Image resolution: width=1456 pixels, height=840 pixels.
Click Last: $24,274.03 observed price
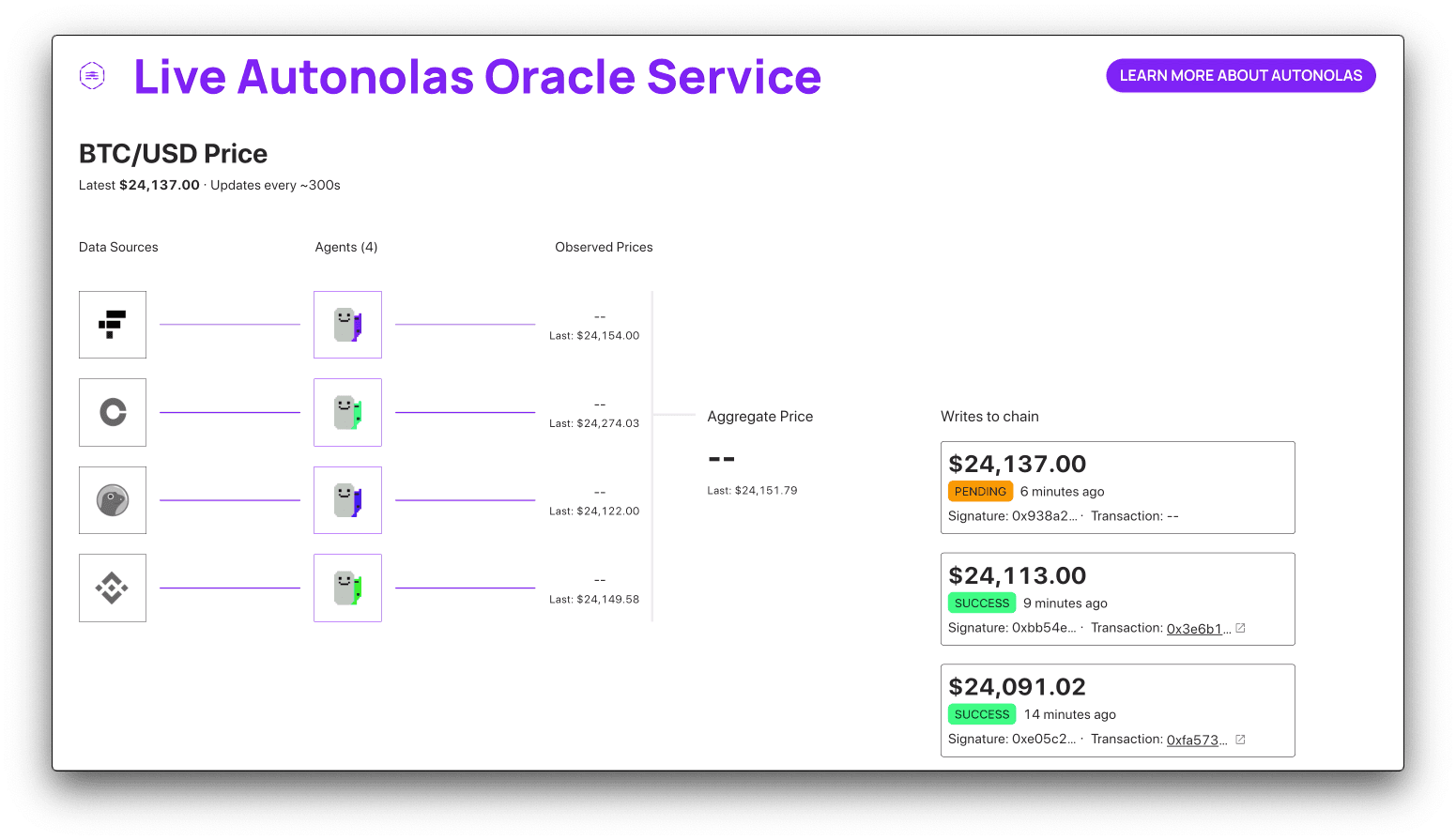point(594,423)
